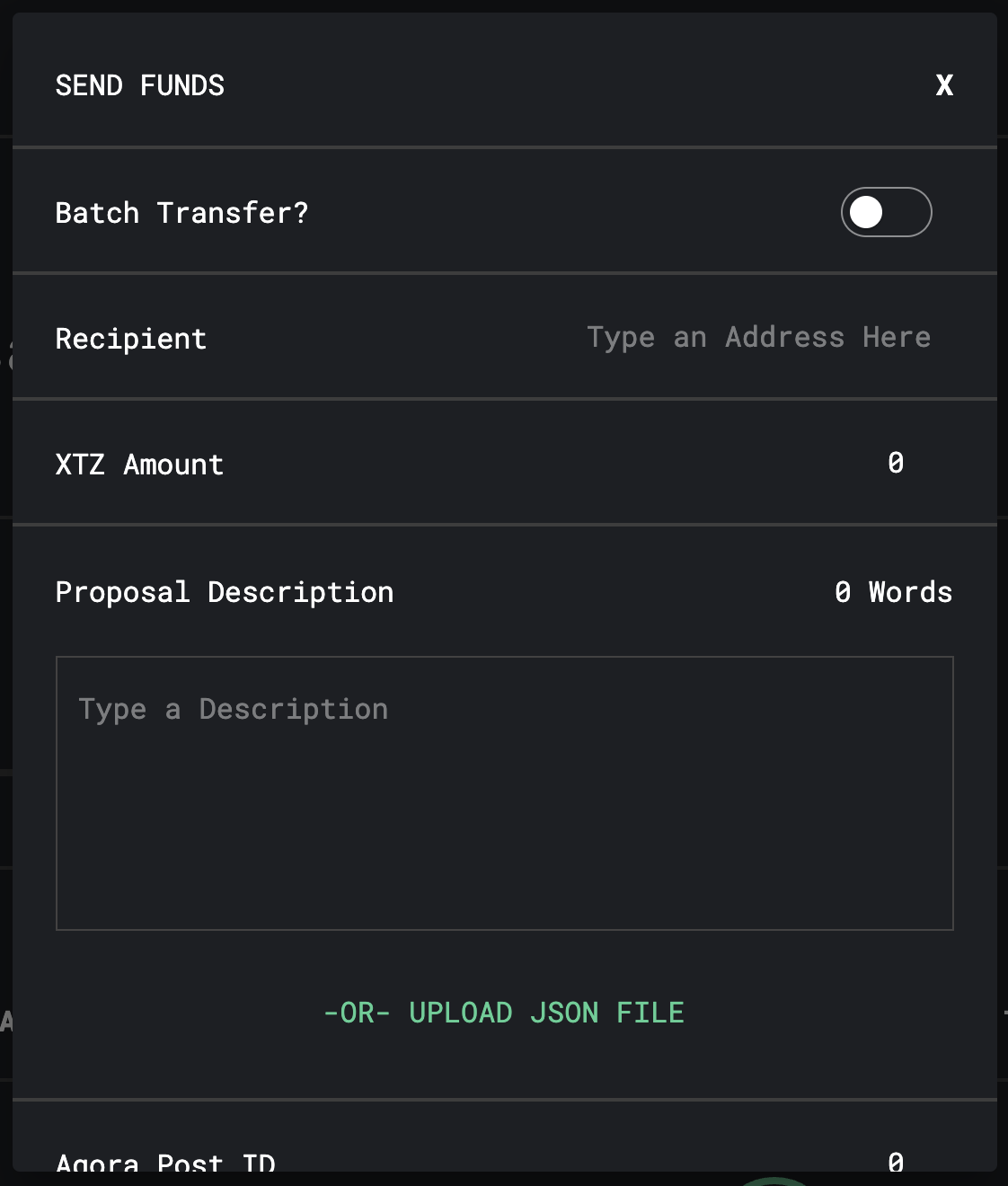The width and height of the screenshot is (1008, 1186).
Task: Dismiss the modal with the X
Action: pos(944,85)
